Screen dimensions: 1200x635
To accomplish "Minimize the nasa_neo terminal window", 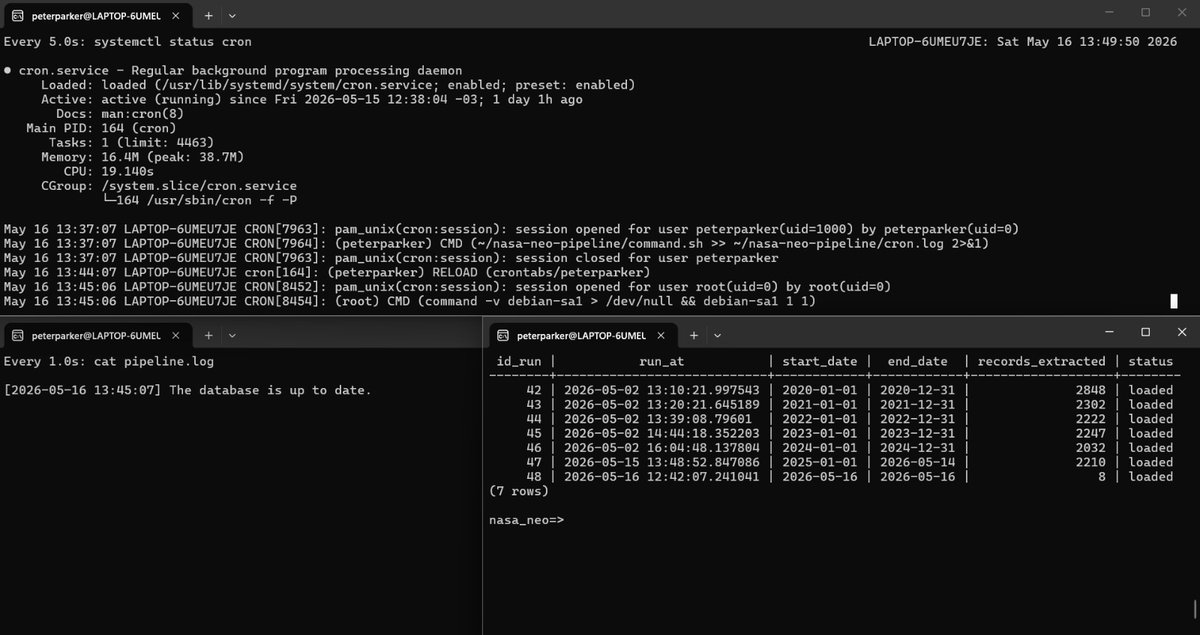I will coord(1108,331).
